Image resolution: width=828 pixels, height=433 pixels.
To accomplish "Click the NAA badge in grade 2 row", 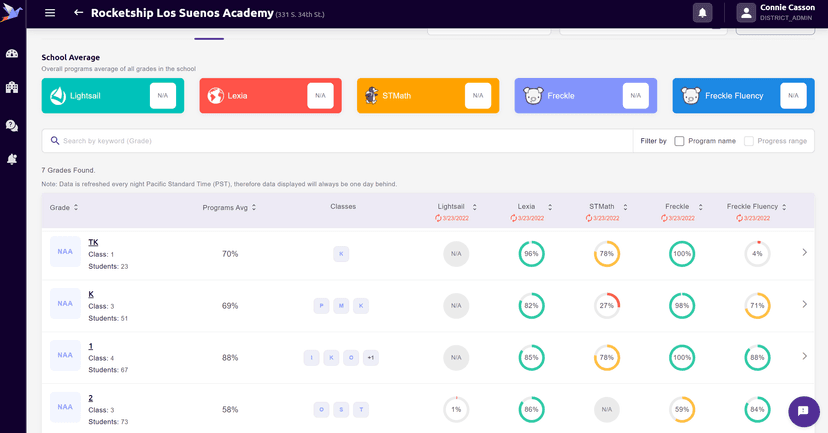I will [65, 407].
